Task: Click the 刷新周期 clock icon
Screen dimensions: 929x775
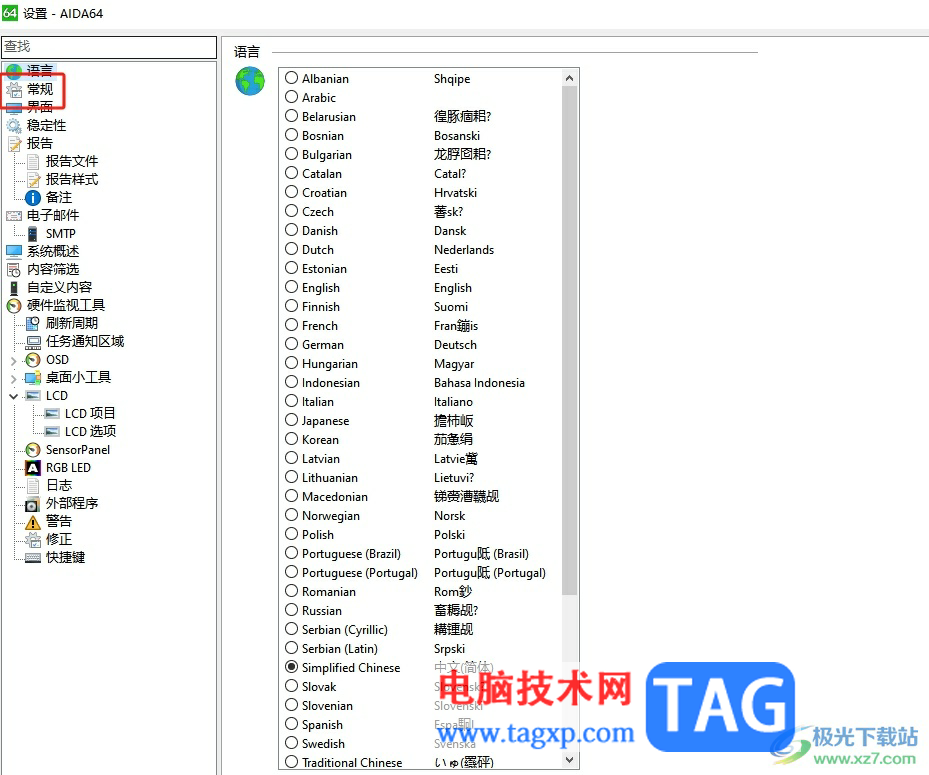Action: pyautogui.click(x=33, y=324)
